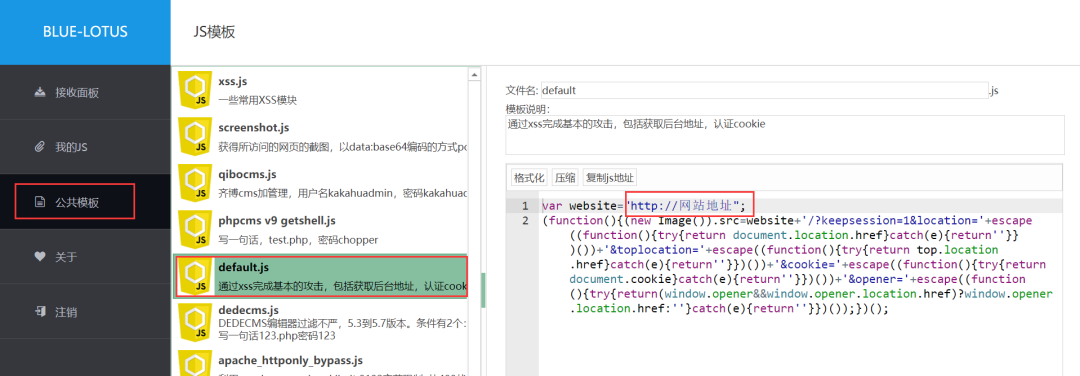The height and width of the screenshot is (376, 1080).
Task: Click the 格式化 format button
Action: tap(529, 178)
